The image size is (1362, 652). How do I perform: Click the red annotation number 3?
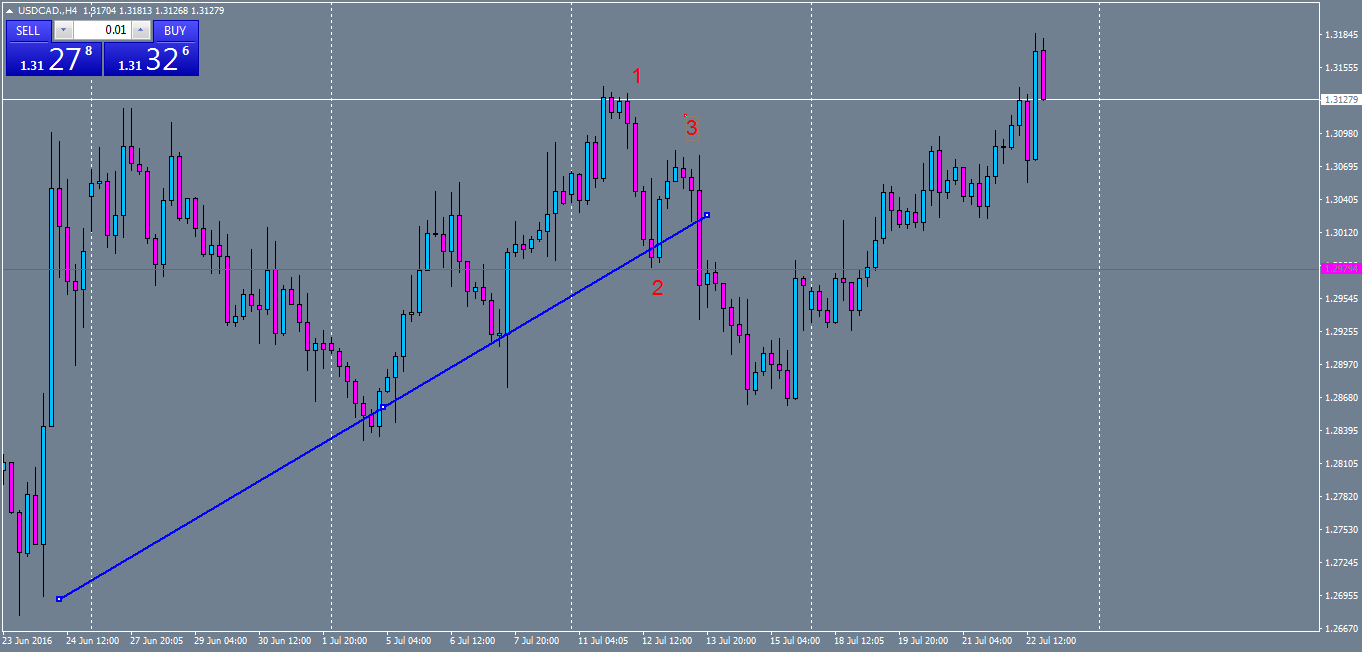pyautogui.click(x=690, y=127)
